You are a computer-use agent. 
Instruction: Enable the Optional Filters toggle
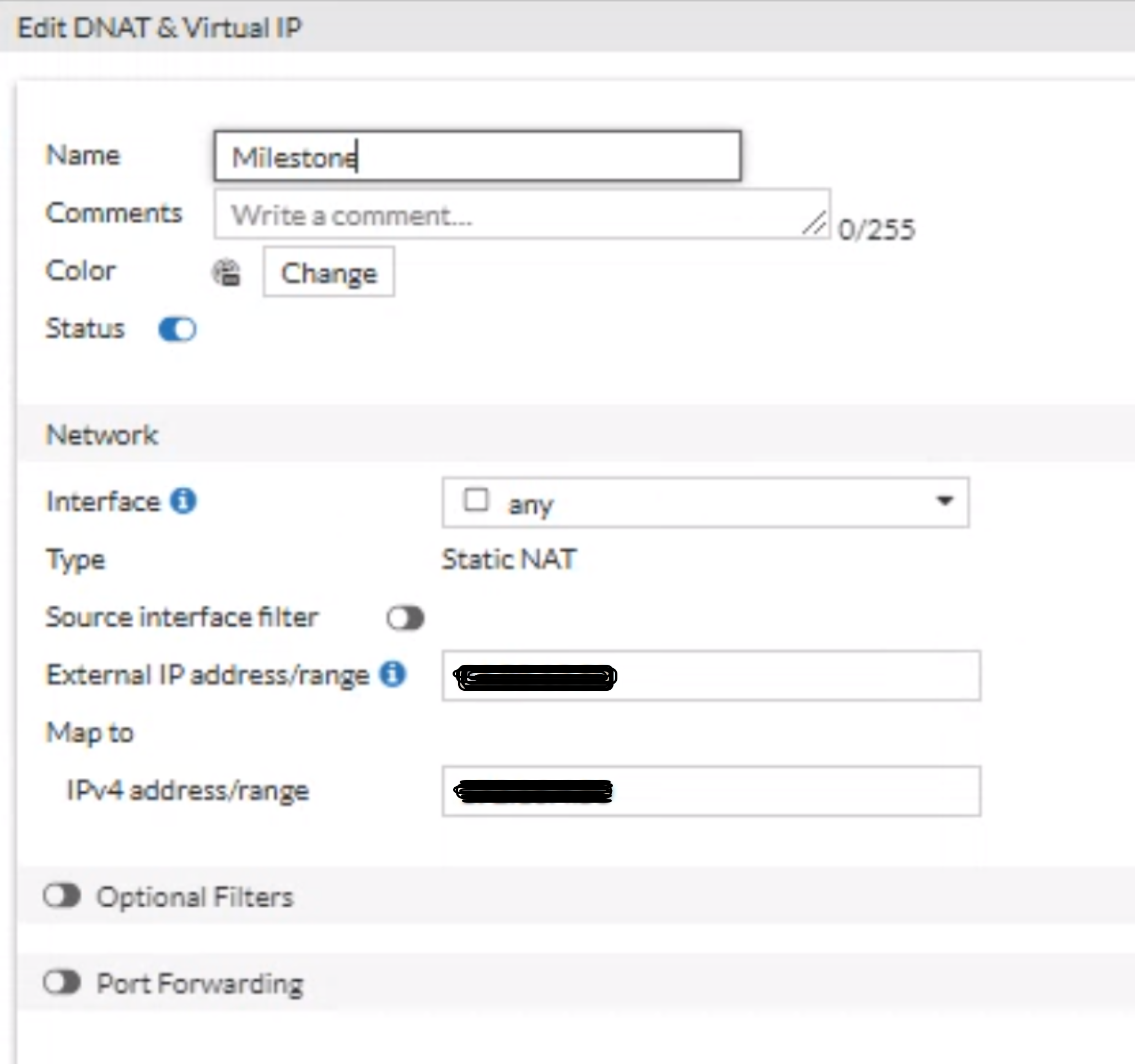62,895
